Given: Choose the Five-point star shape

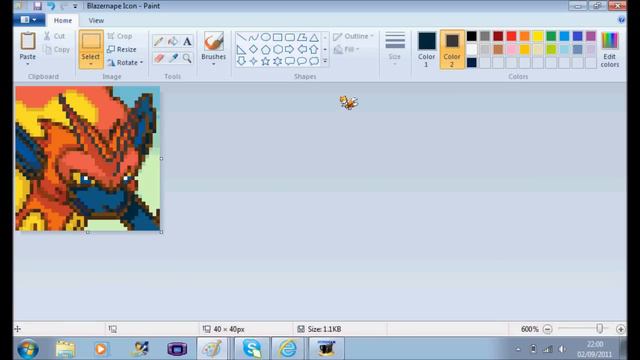Looking at the screenshot, I should 265,61.
